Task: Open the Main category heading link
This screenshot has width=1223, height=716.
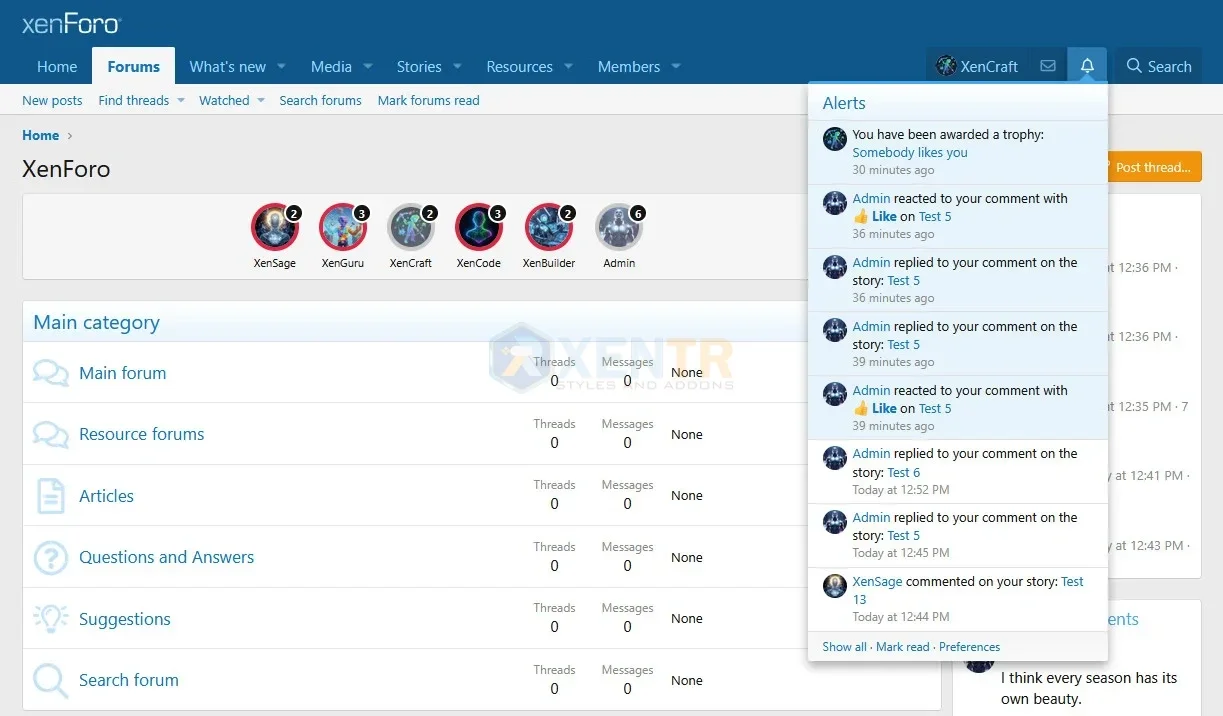Action: (x=96, y=322)
